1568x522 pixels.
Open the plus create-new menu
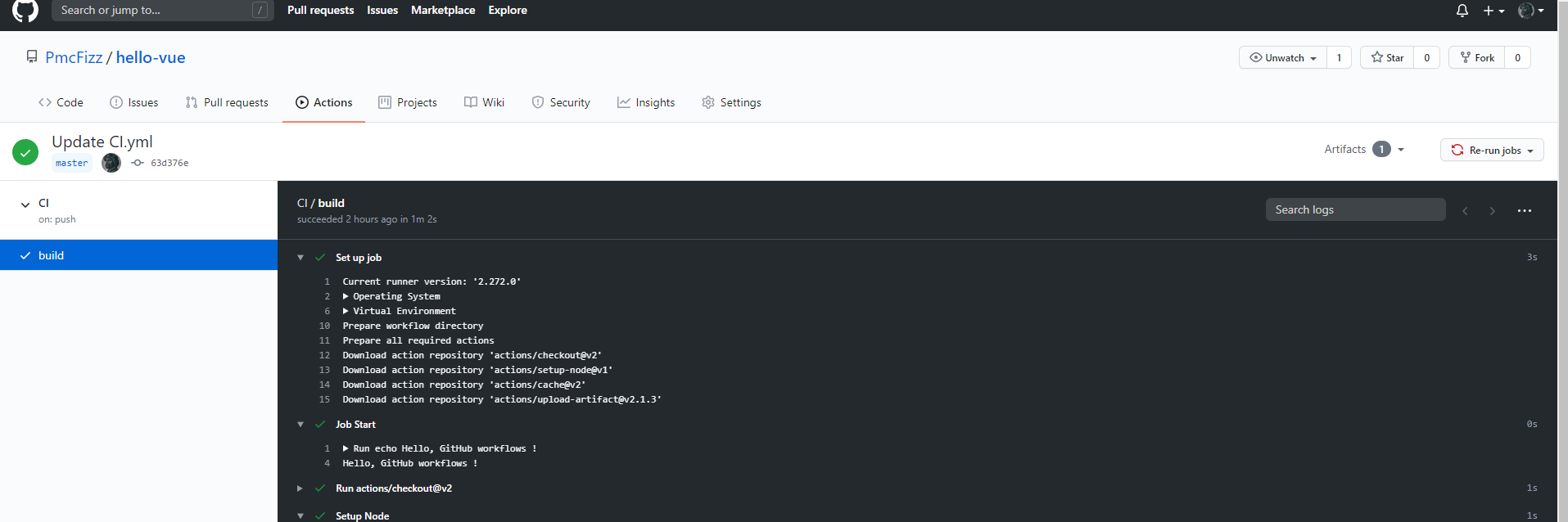1493,11
